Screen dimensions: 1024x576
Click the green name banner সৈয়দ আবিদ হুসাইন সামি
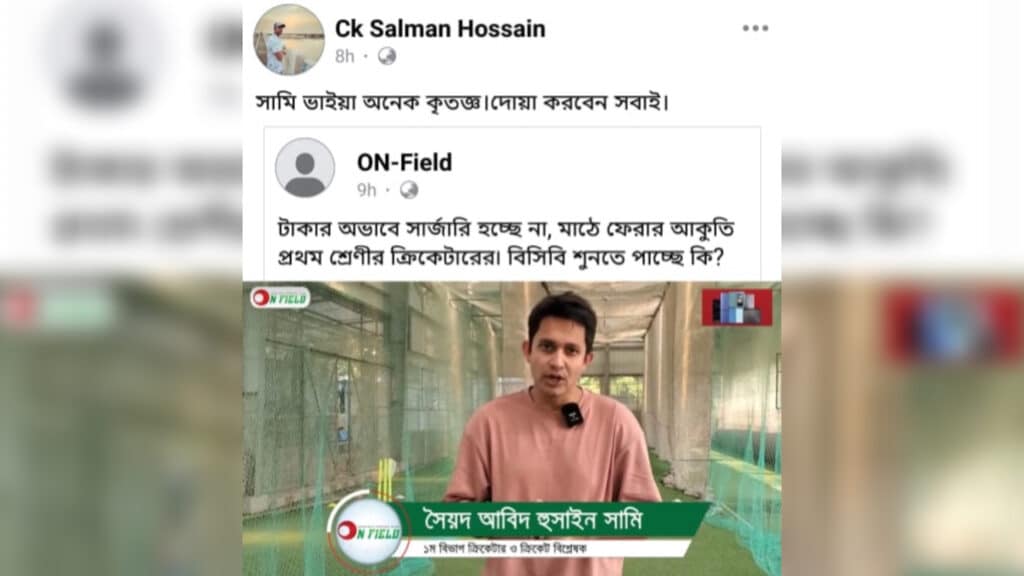pos(552,520)
